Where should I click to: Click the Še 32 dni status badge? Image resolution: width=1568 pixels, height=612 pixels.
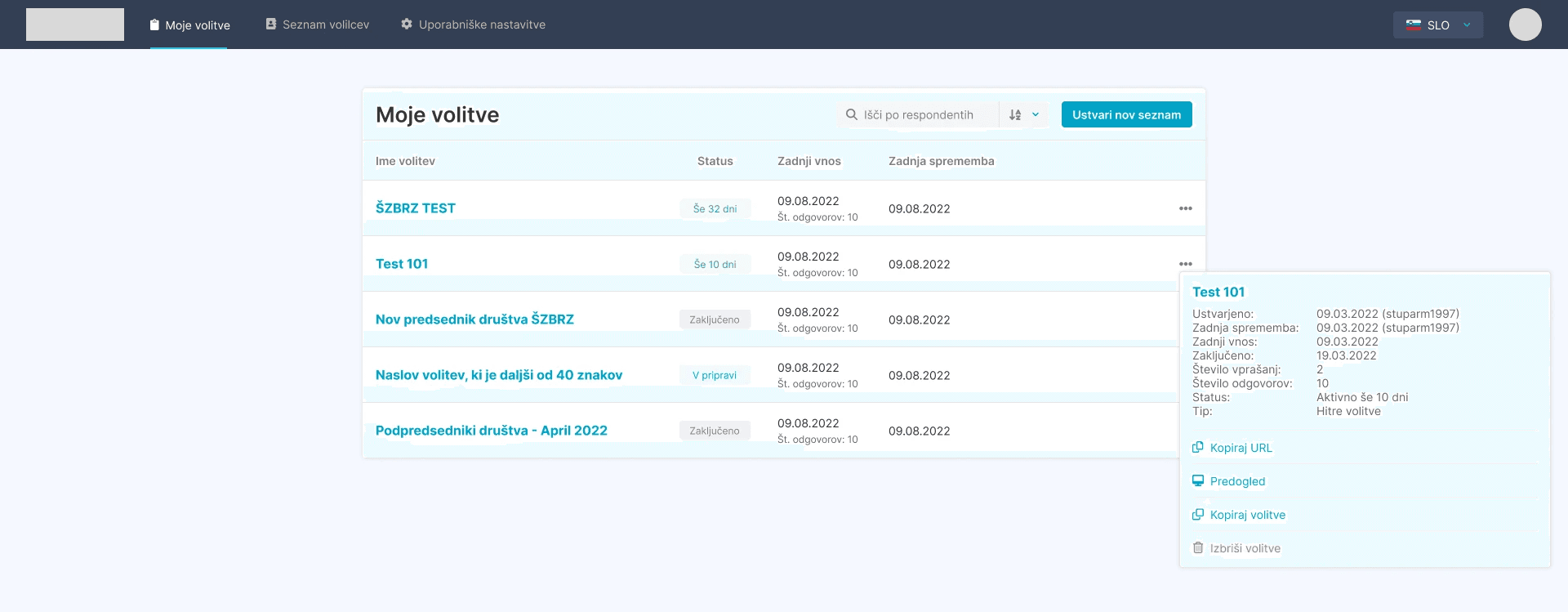(715, 208)
